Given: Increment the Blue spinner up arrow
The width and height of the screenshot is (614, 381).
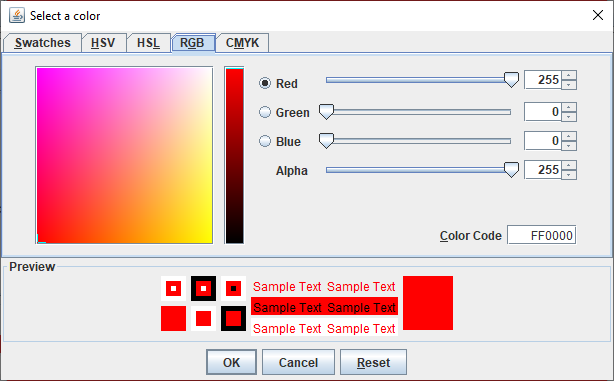Looking at the screenshot, I should (569, 136).
